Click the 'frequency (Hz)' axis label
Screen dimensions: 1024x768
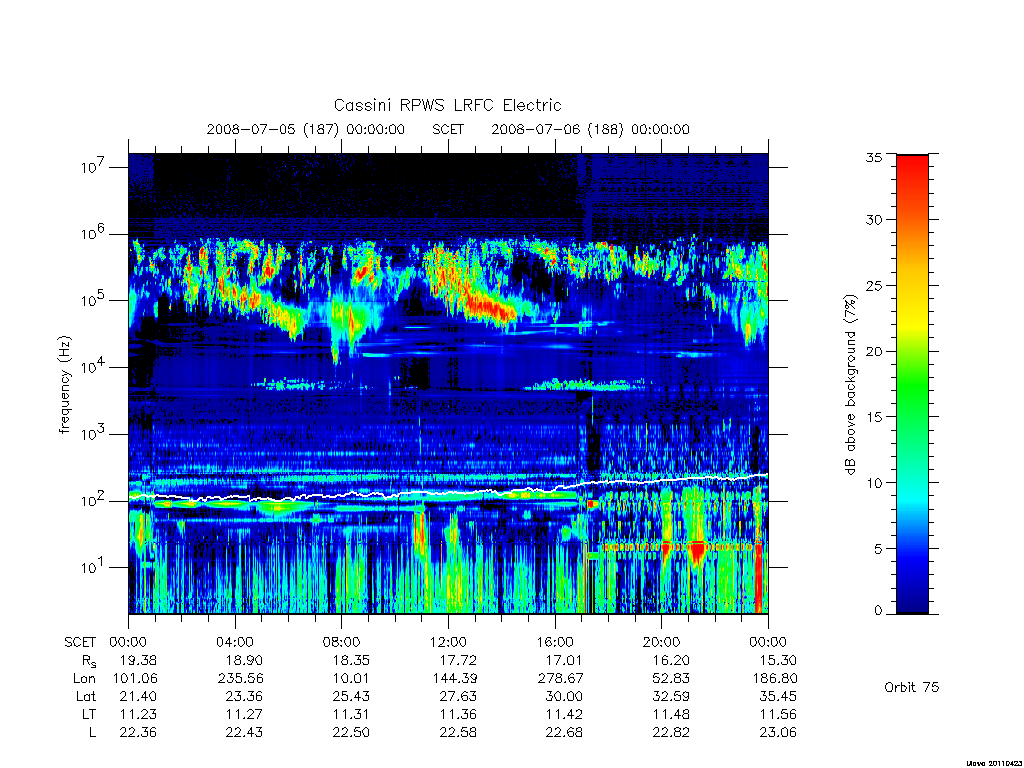pyautogui.click(x=64, y=385)
